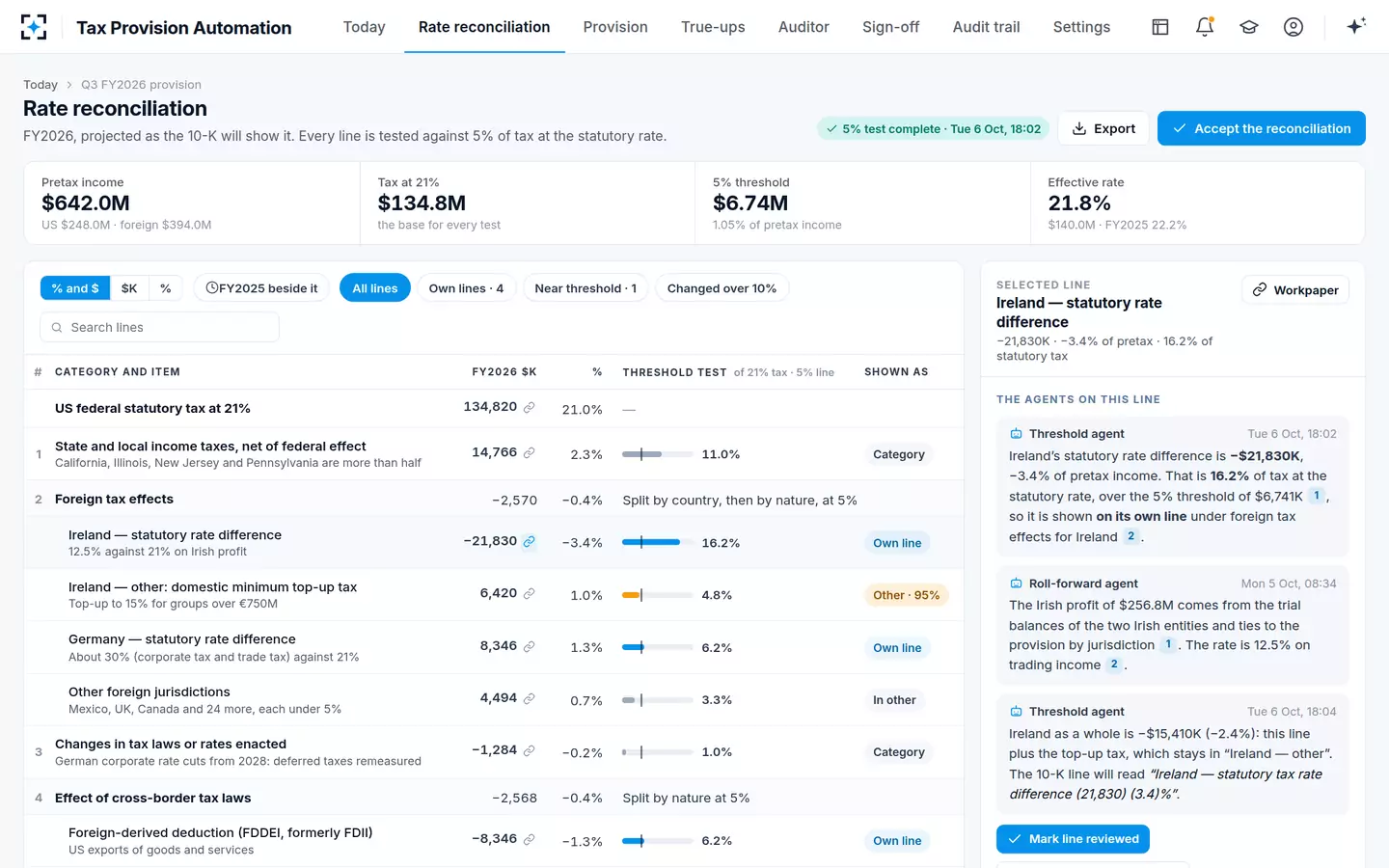The height and width of the screenshot is (868, 1389).
Task: Click the 11.0% threshold bar for state taxes
Action: 658,454
